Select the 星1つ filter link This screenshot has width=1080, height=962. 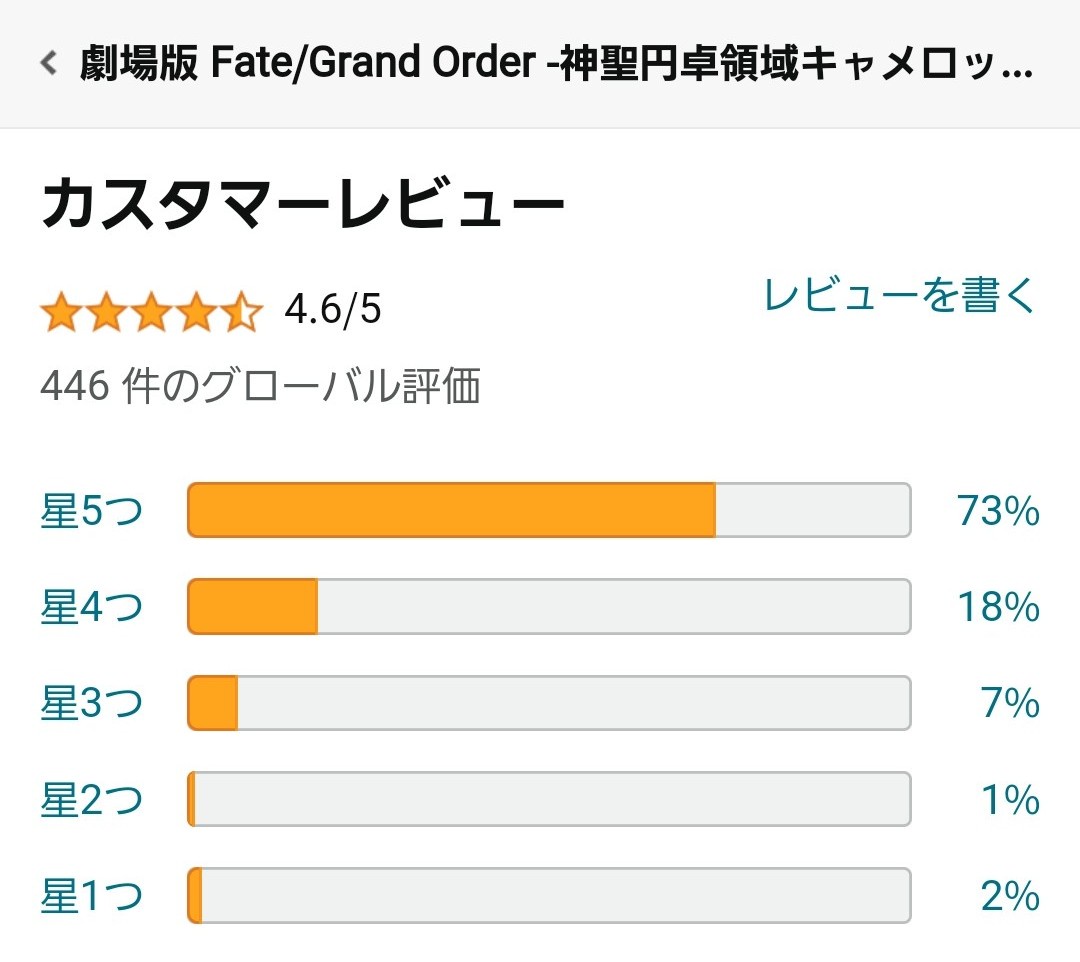[92, 896]
